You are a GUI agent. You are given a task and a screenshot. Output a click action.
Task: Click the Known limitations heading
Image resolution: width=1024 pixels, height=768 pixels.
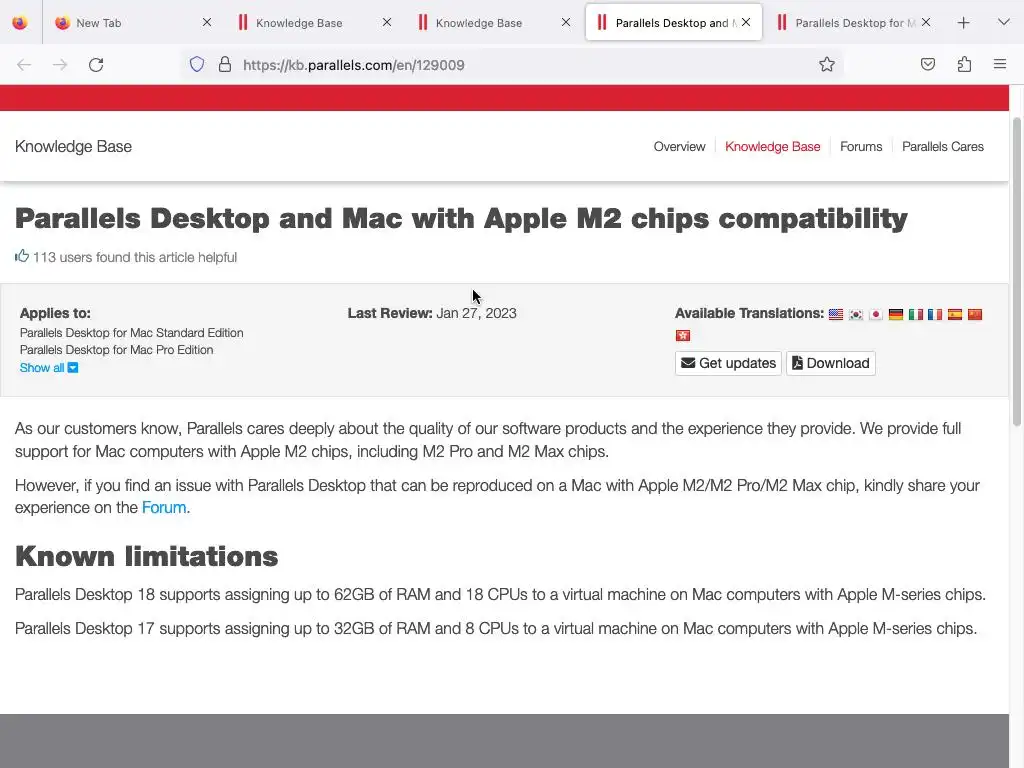tap(146, 556)
